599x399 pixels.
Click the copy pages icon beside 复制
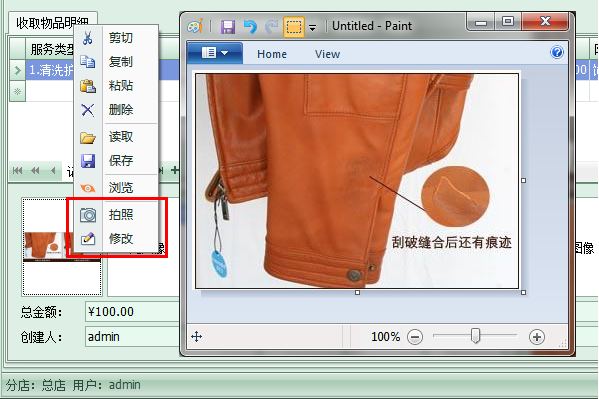pos(88,62)
